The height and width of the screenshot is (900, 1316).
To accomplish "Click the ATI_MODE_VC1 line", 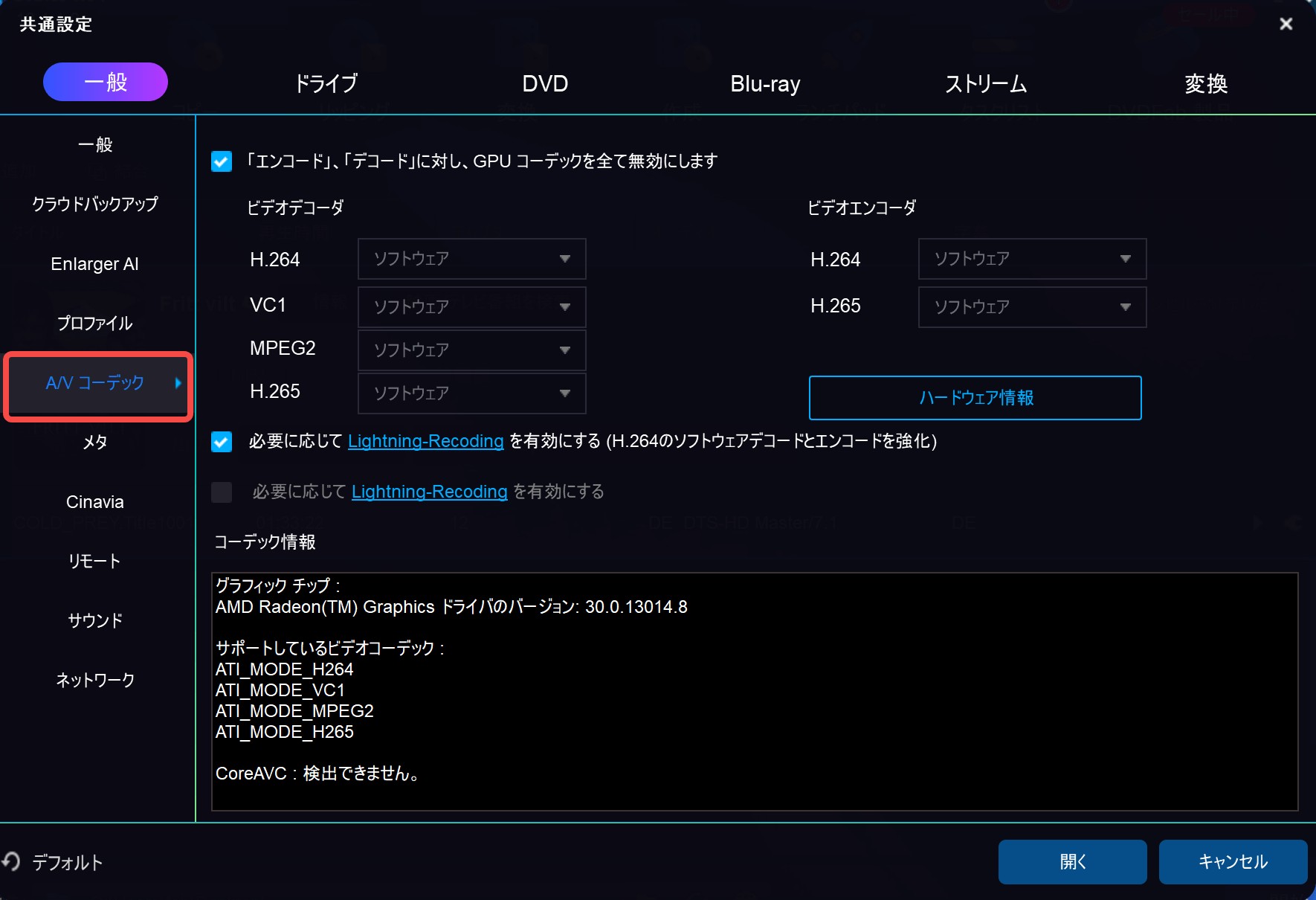I will pyautogui.click(x=280, y=690).
